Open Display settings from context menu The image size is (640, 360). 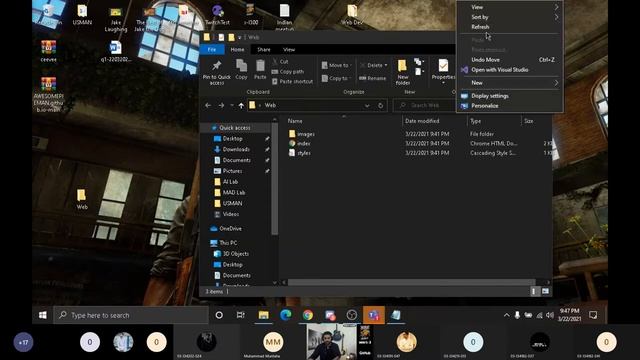point(509,96)
